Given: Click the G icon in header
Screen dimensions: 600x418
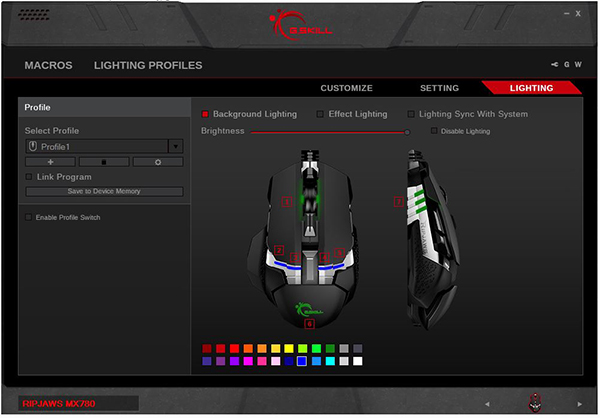Looking at the screenshot, I should (x=567, y=64).
